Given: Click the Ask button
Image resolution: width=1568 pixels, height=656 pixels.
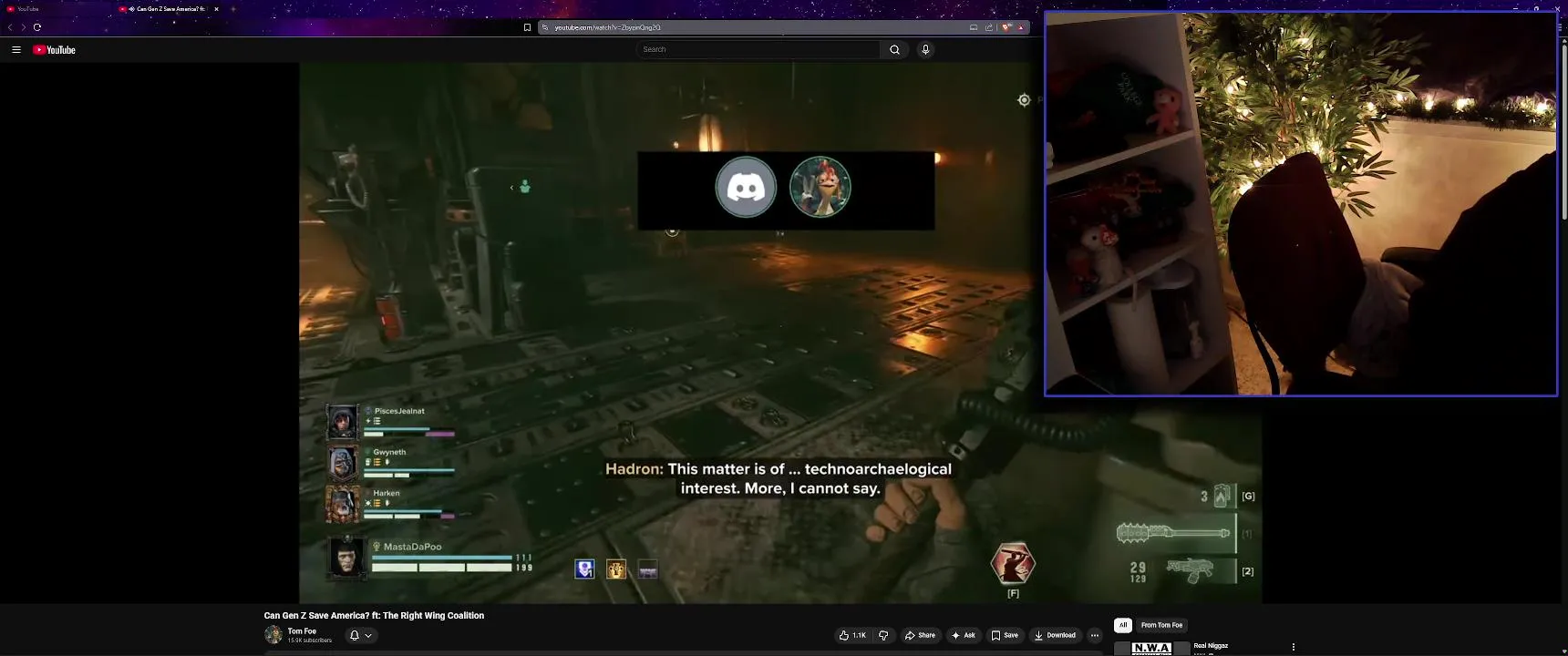Looking at the screenshot, I should click(x=964, y=636).
